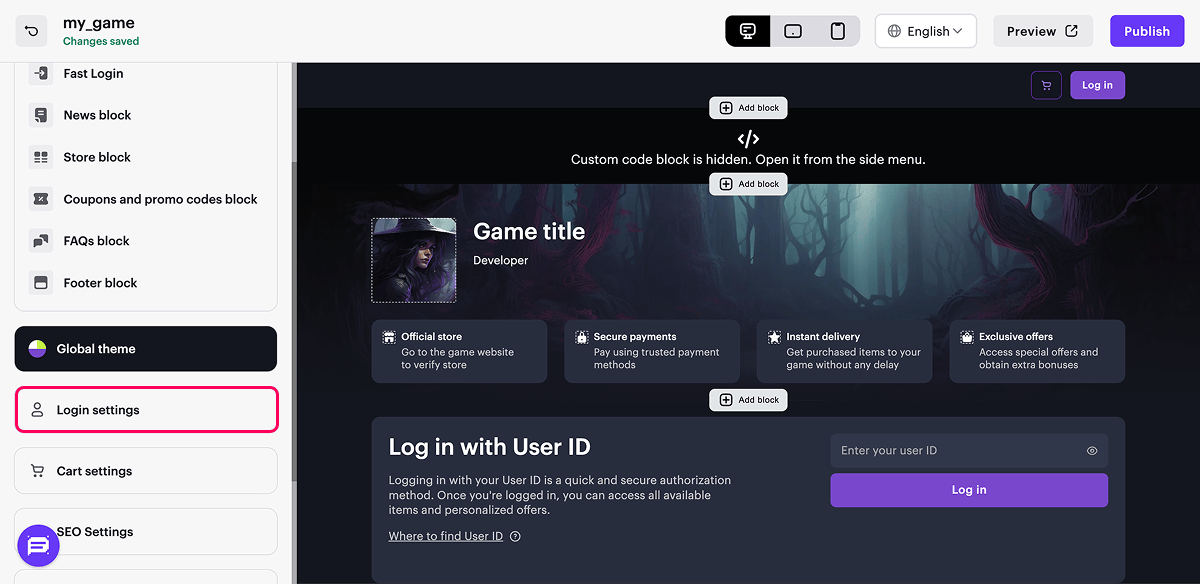The image size is (1200, 584).
Task: Click the Store block grid icon
Action: [41, 157]
